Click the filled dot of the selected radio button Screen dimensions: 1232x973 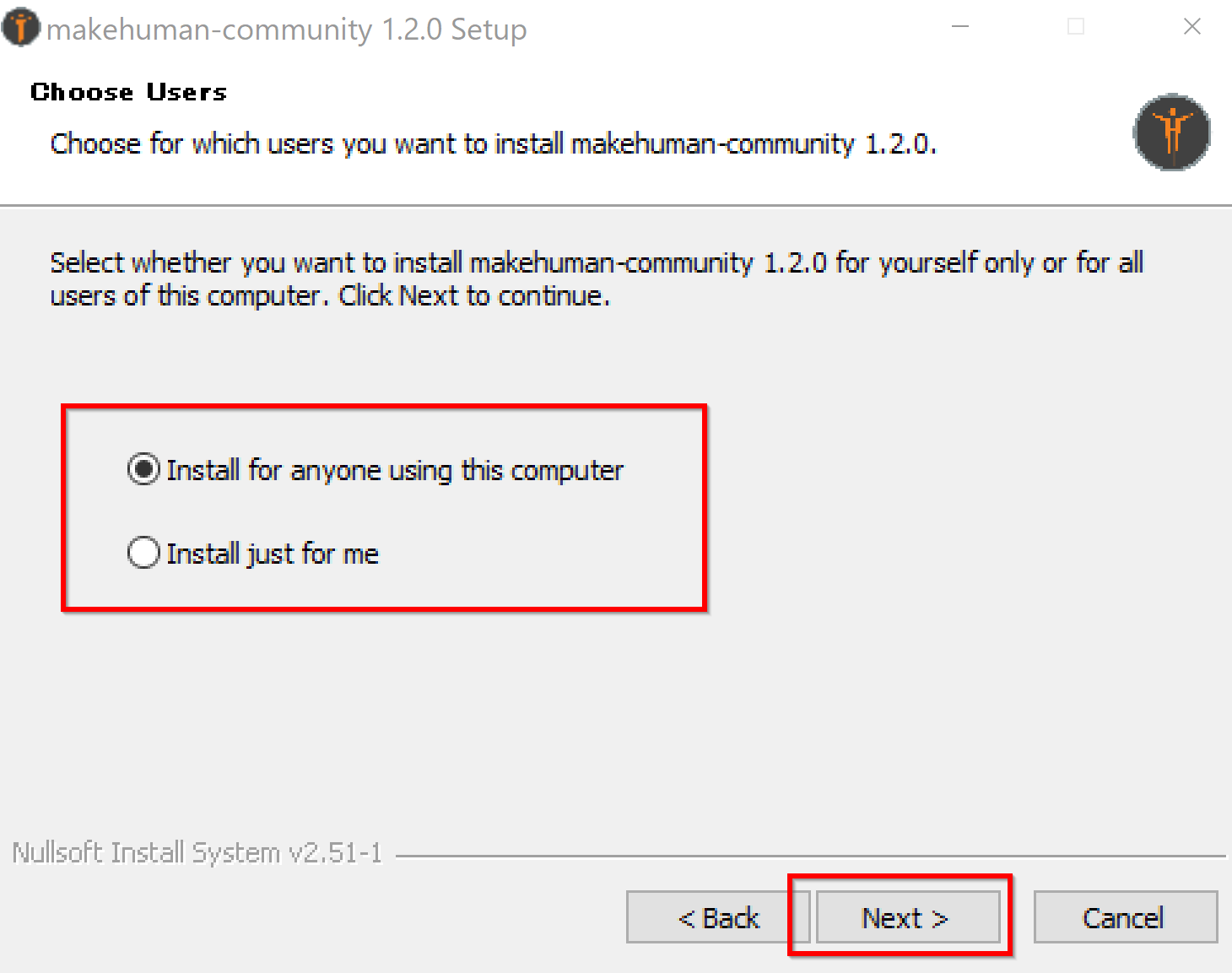tap(143, 469)
